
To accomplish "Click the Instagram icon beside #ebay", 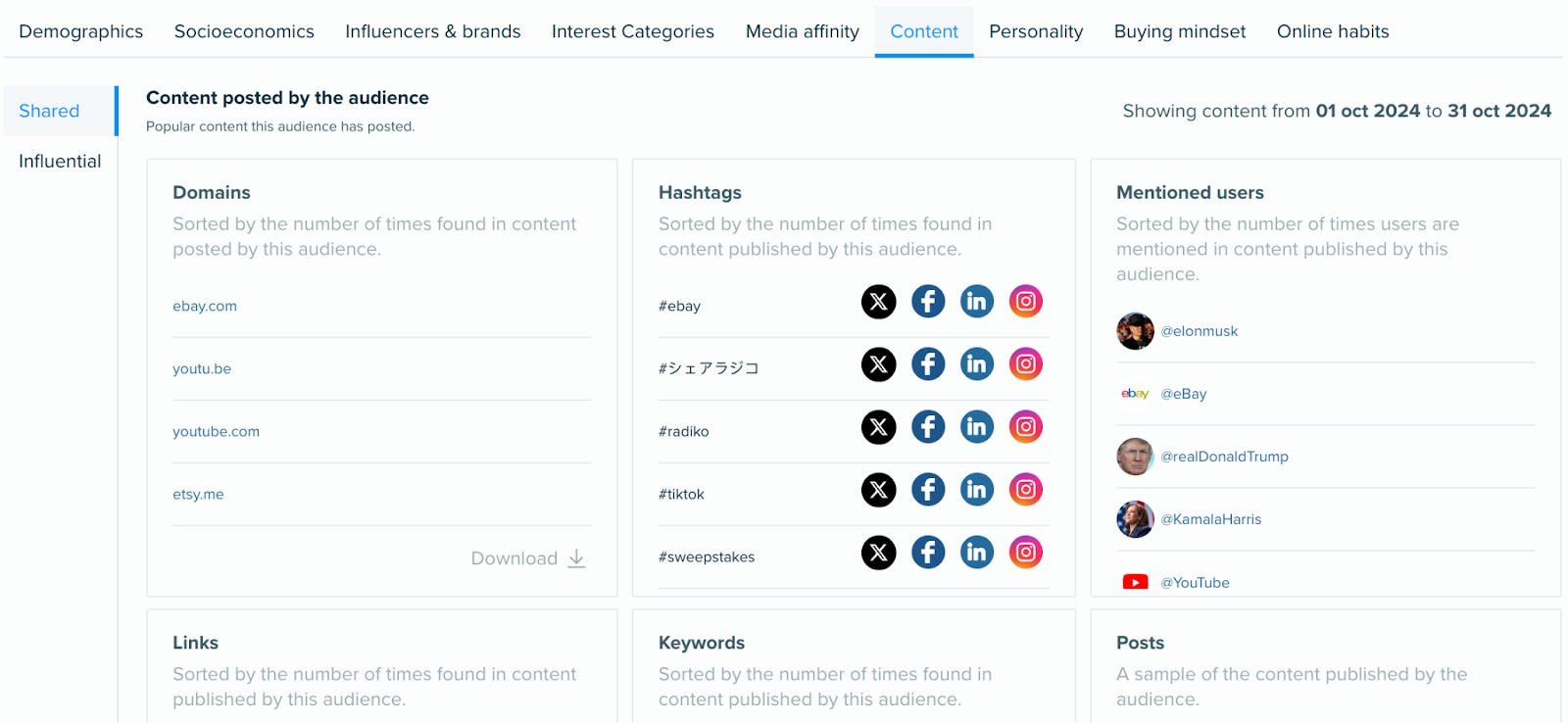I will [1025, 301].
